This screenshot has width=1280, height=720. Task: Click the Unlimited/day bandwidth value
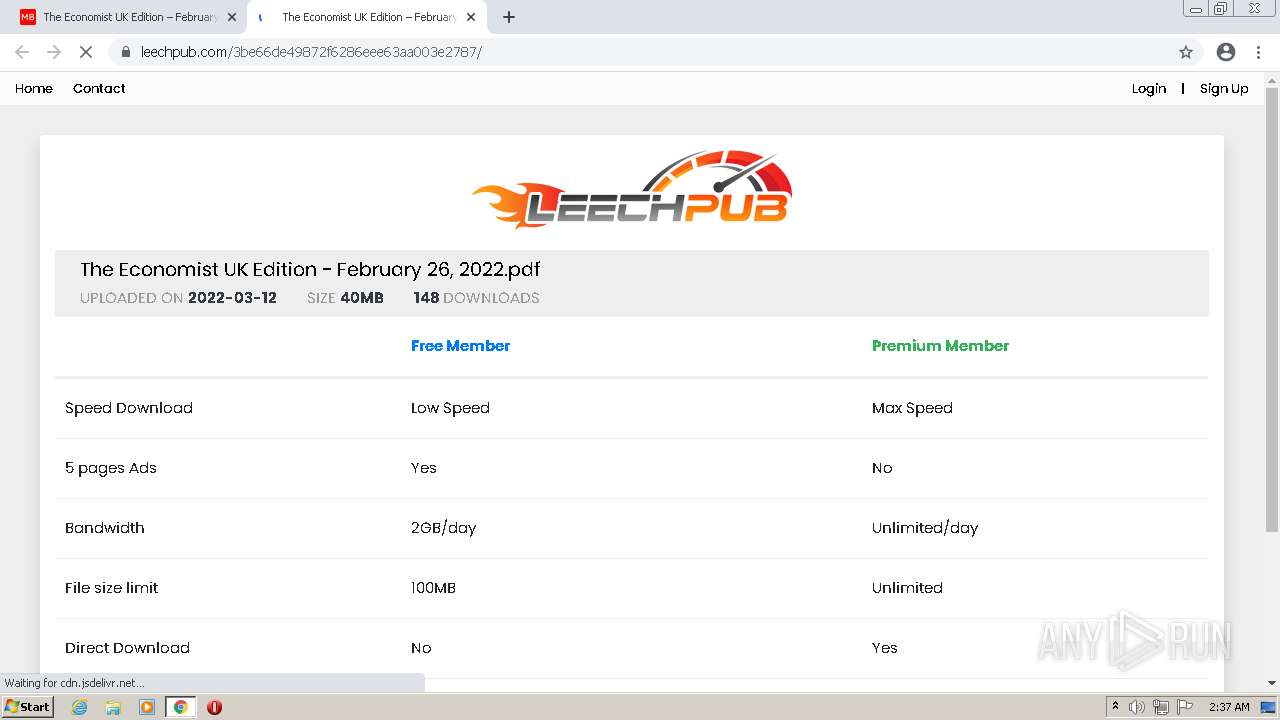[x=925, y=527]
